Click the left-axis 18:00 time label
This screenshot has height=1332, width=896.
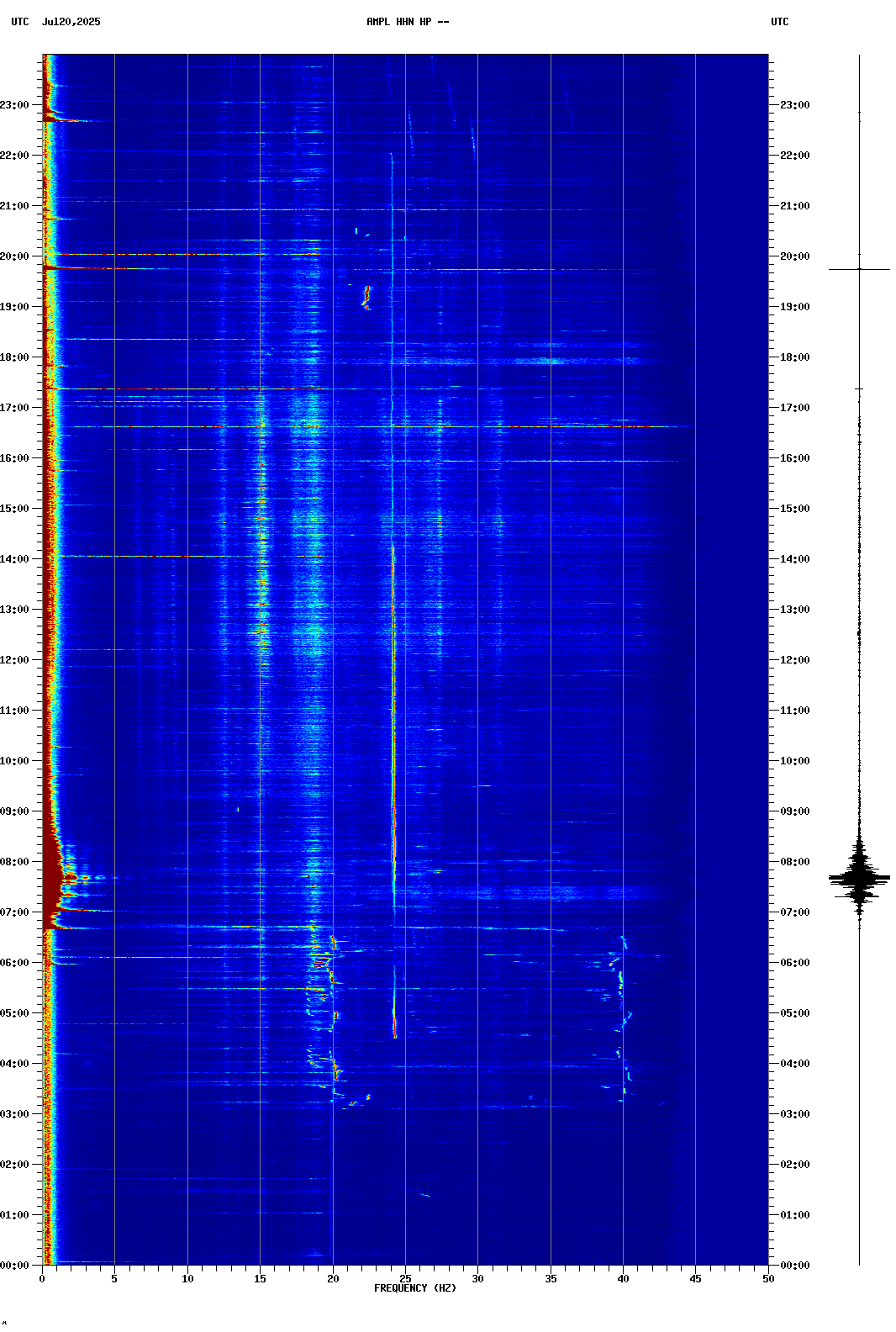tap(15, 357)
